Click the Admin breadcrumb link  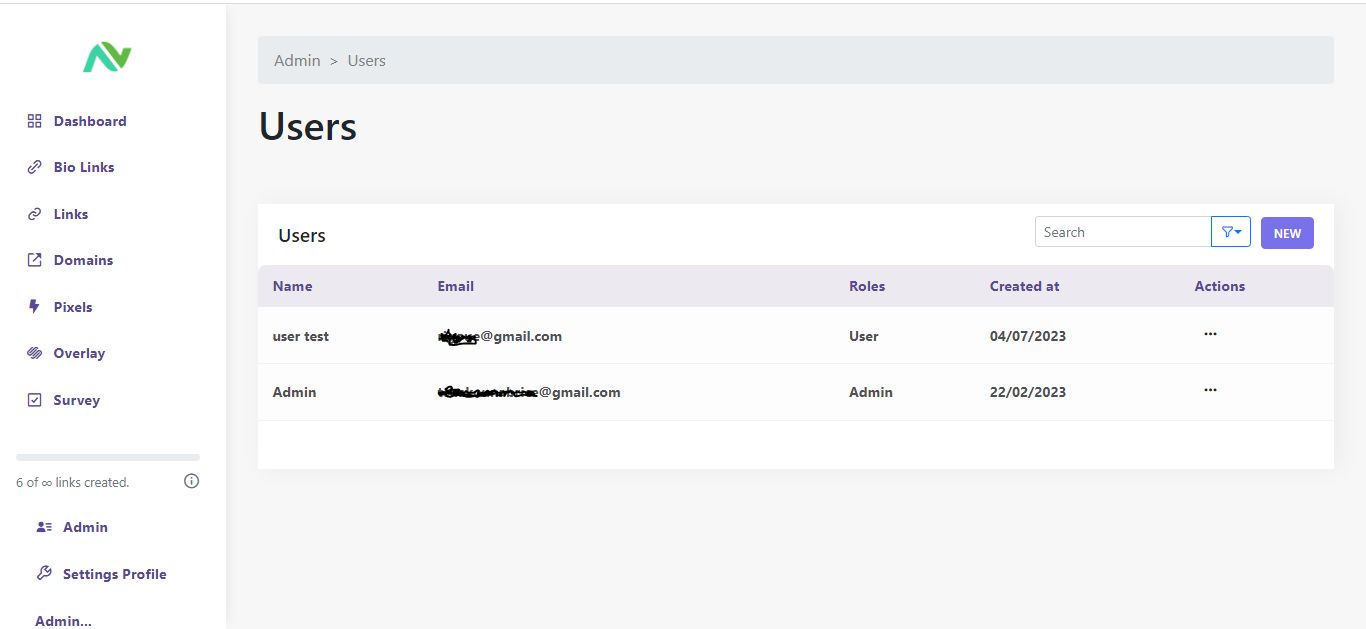[x=297, y=61]
